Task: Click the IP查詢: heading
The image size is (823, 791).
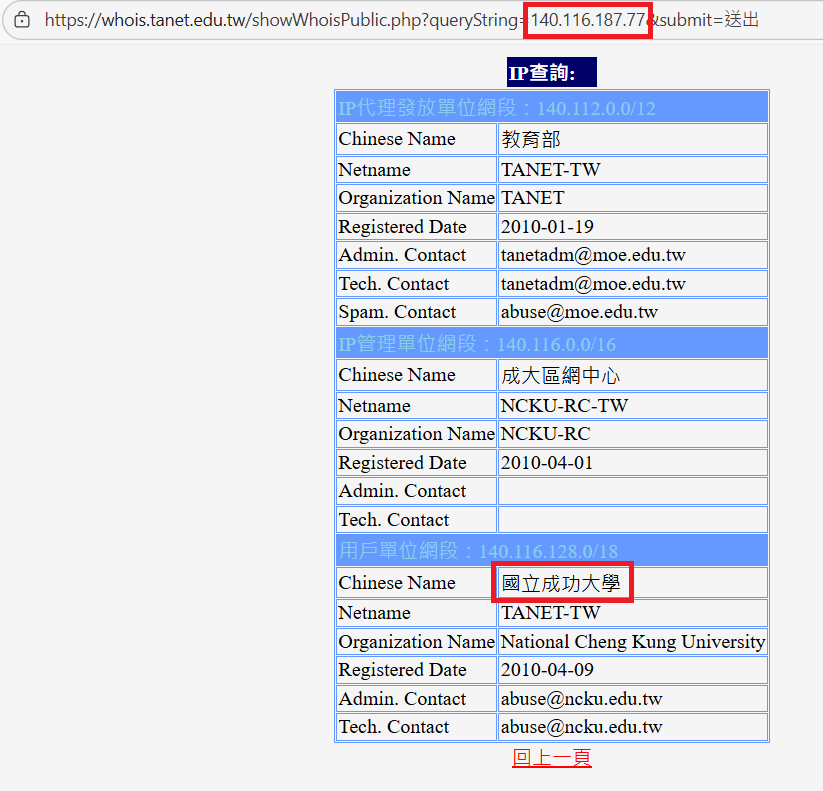Action: tap(552, 72)
